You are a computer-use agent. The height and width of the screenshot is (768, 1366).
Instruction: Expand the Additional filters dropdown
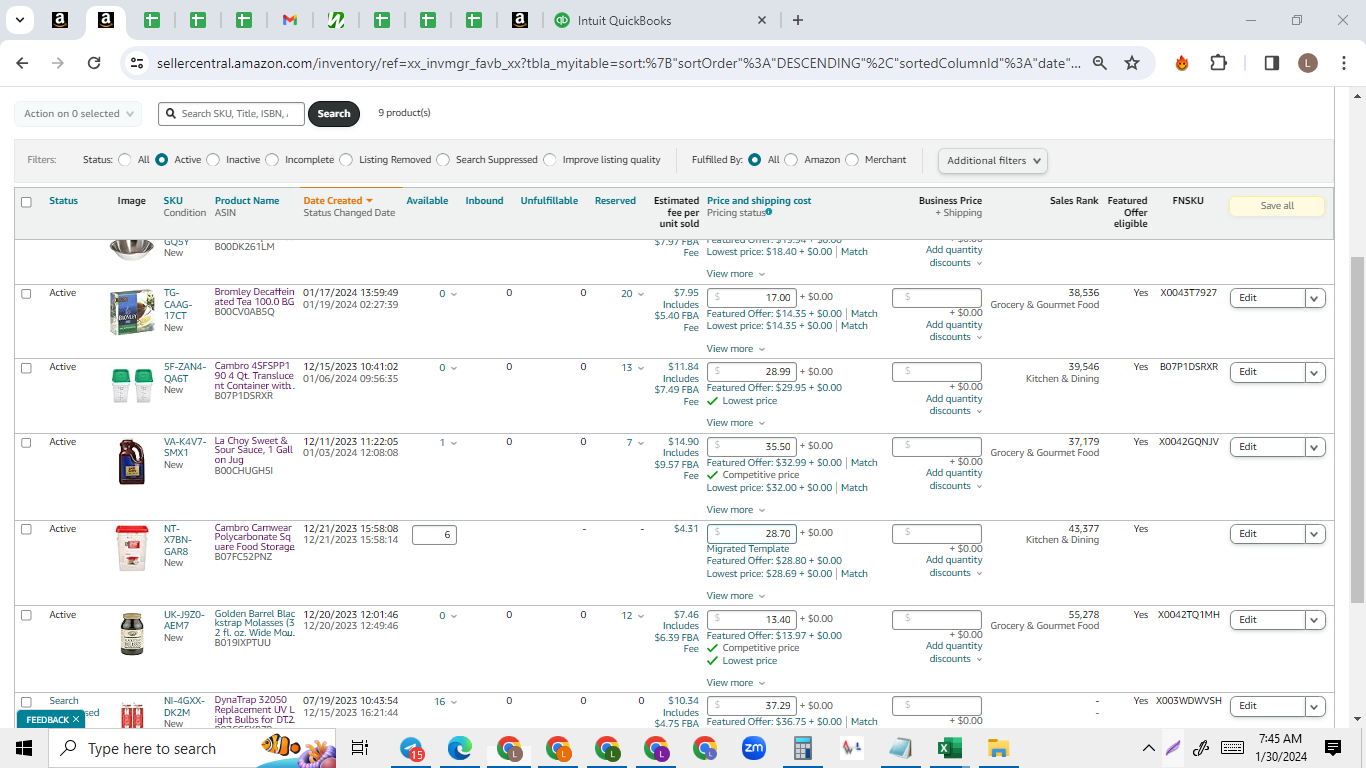[993, 160]
